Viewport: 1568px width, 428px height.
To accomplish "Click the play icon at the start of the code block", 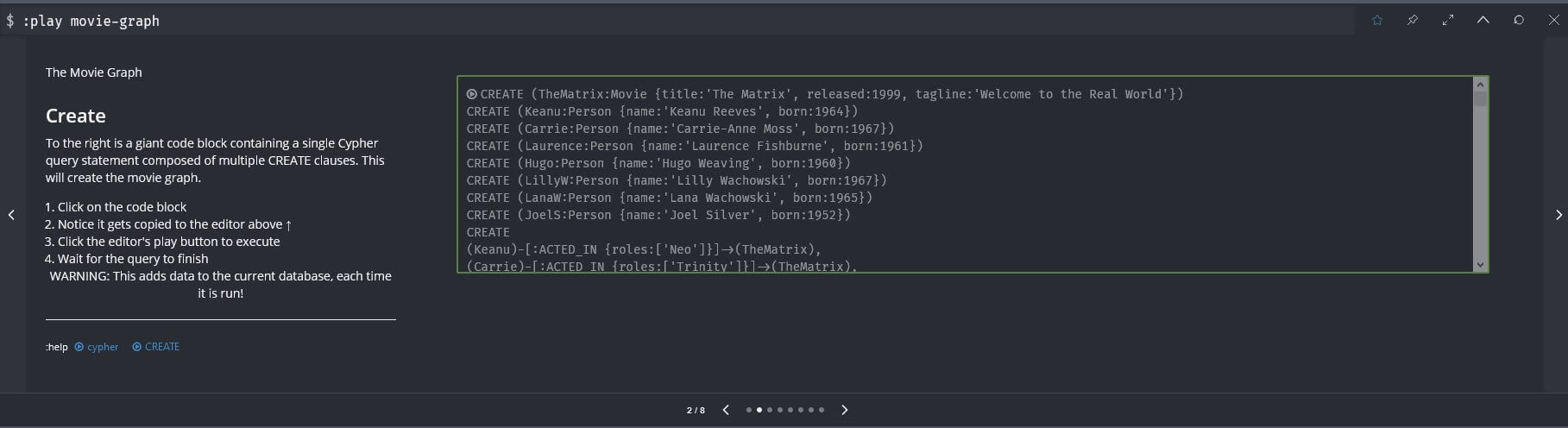I will pos(472,94).
